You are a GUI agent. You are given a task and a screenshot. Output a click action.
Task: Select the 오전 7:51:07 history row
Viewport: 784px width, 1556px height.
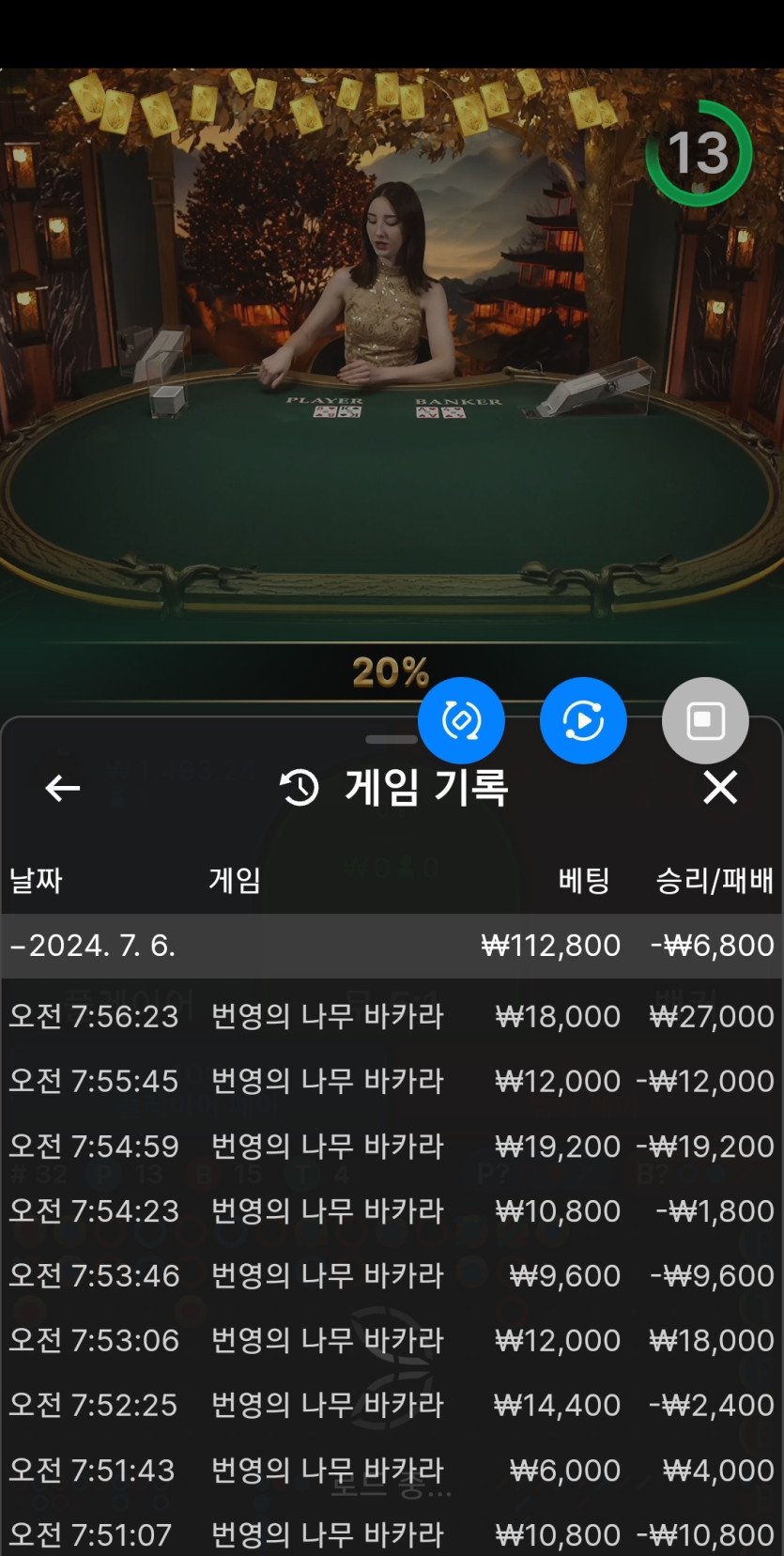pos(392,1533)
